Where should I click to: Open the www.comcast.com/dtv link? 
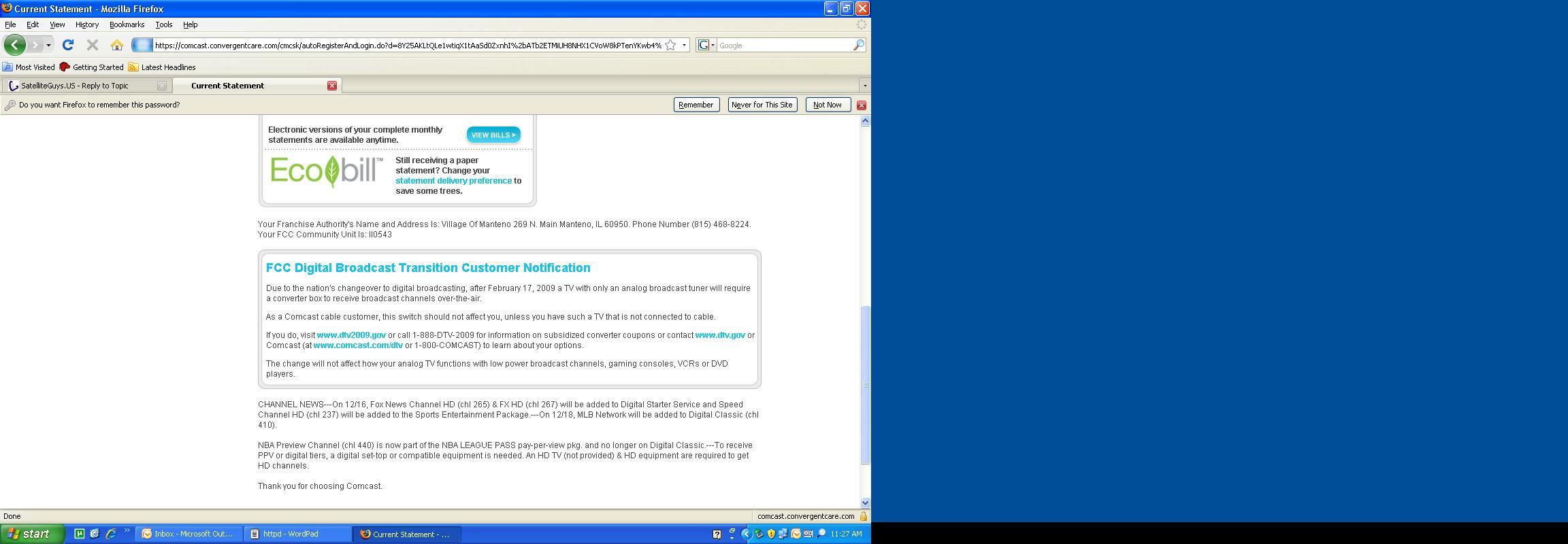pyautogui.click(x=358, y=345)
